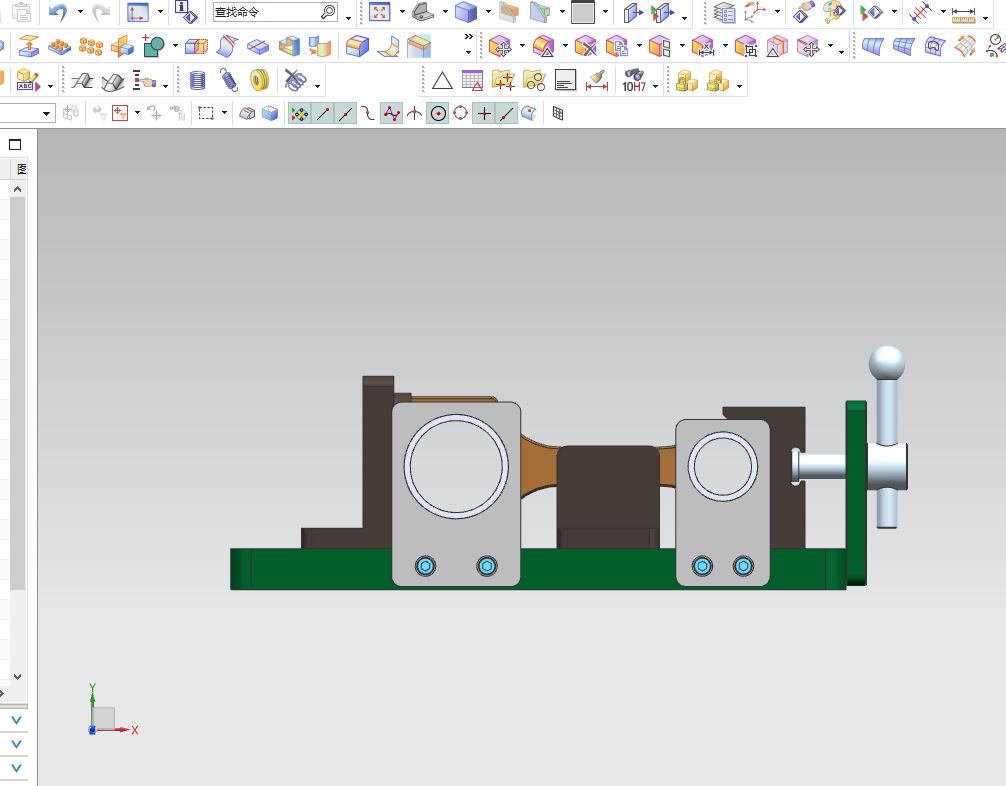The image size is (1006, 786).
Task: Toggle Point on Face snap option
Action: pos(529,114)
